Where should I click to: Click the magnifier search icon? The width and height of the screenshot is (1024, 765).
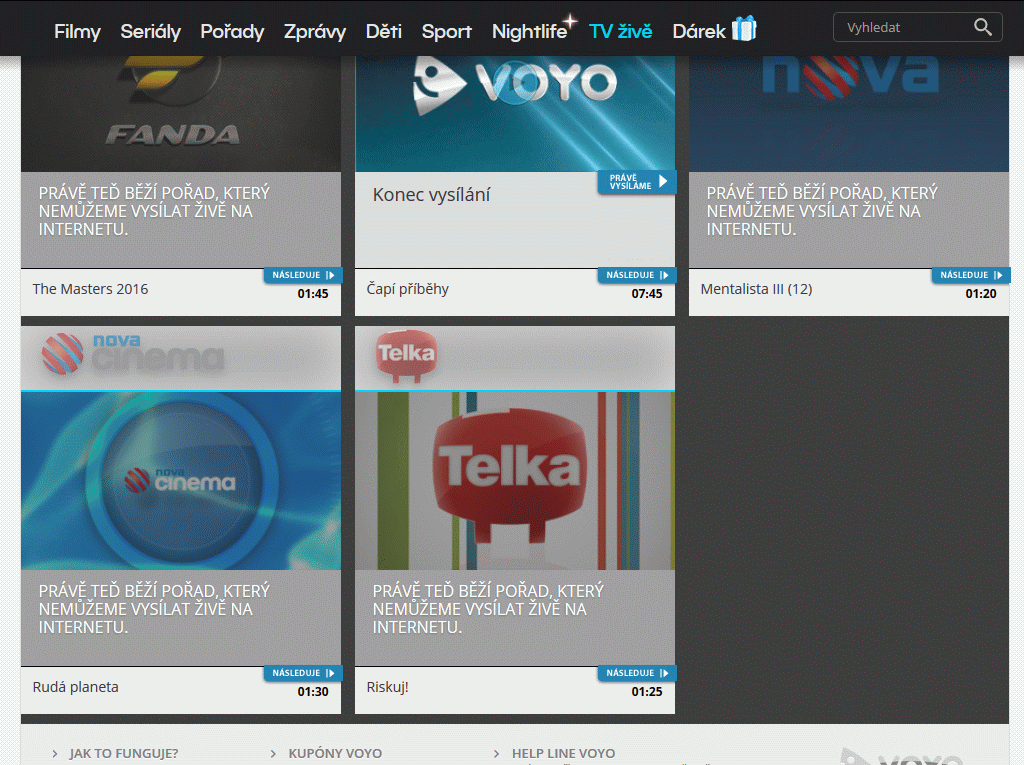(x=983, y=27)
